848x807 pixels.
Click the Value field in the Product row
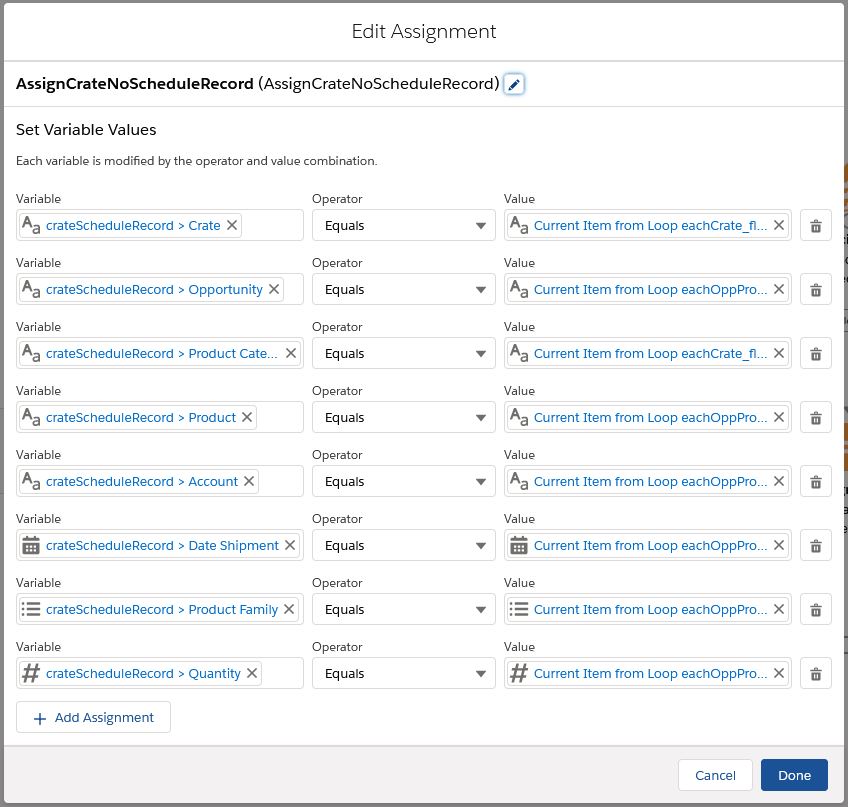click(x=650, y=418)
